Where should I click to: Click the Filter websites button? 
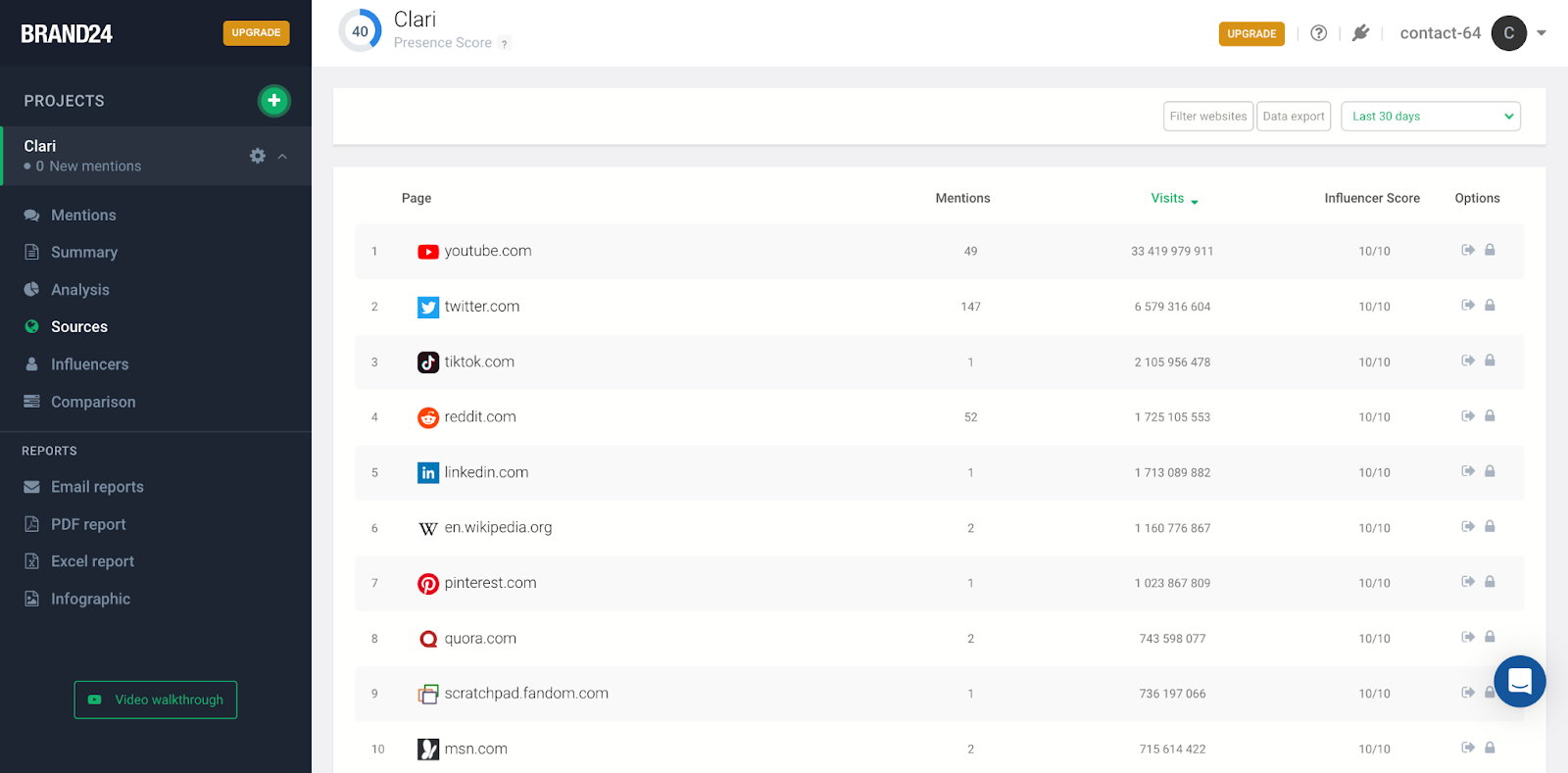point(1207,117)
